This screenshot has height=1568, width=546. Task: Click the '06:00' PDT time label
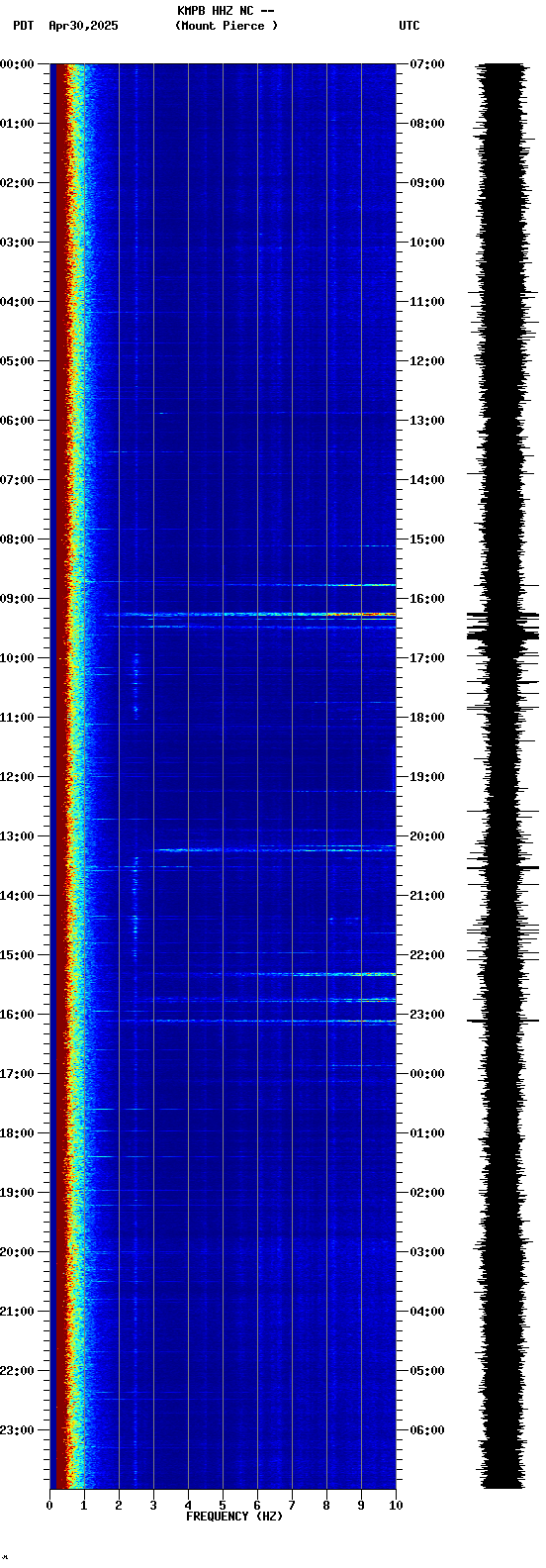tap(17, 421)
